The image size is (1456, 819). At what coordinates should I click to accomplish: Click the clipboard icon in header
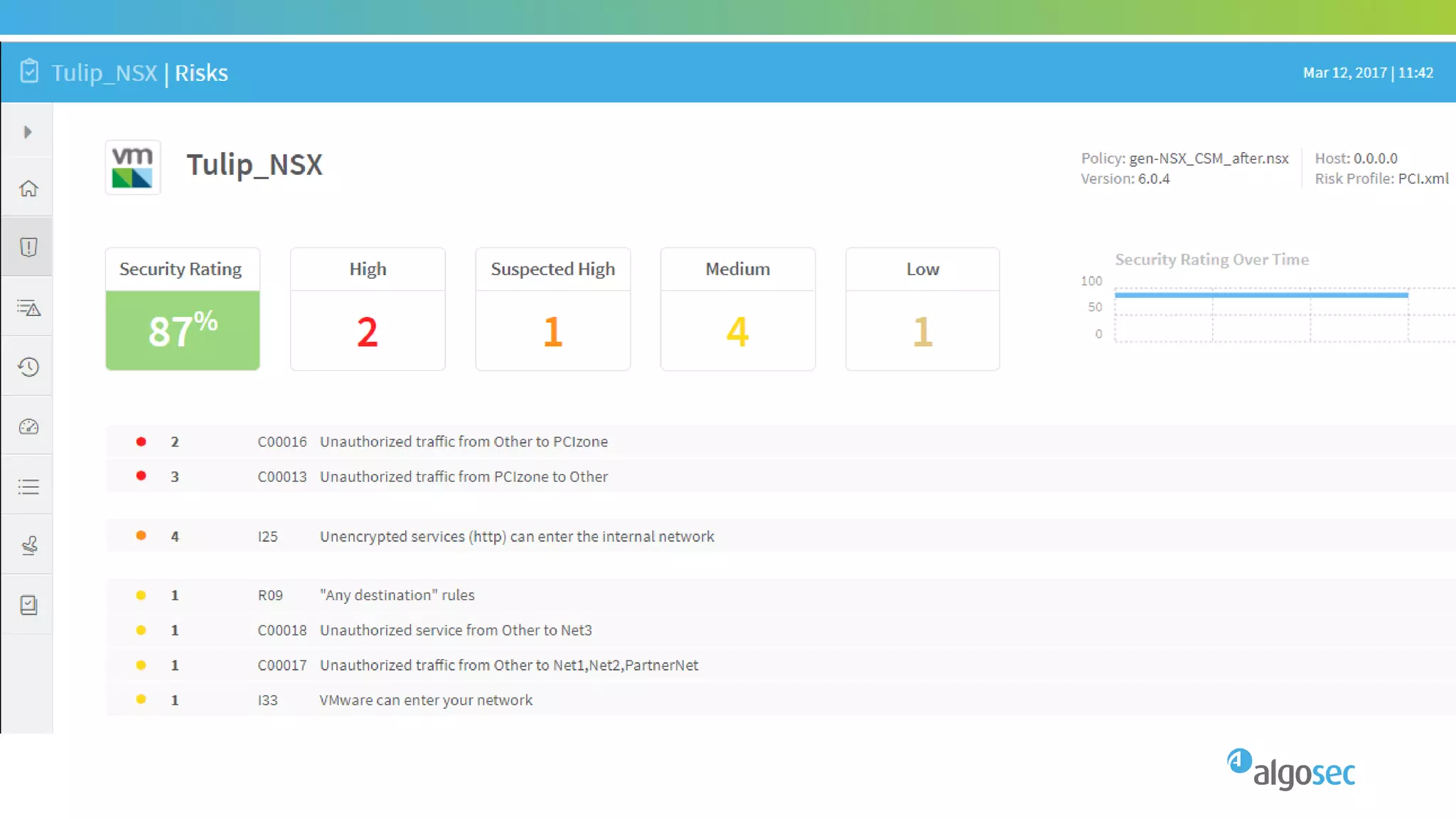pos(29,72)
